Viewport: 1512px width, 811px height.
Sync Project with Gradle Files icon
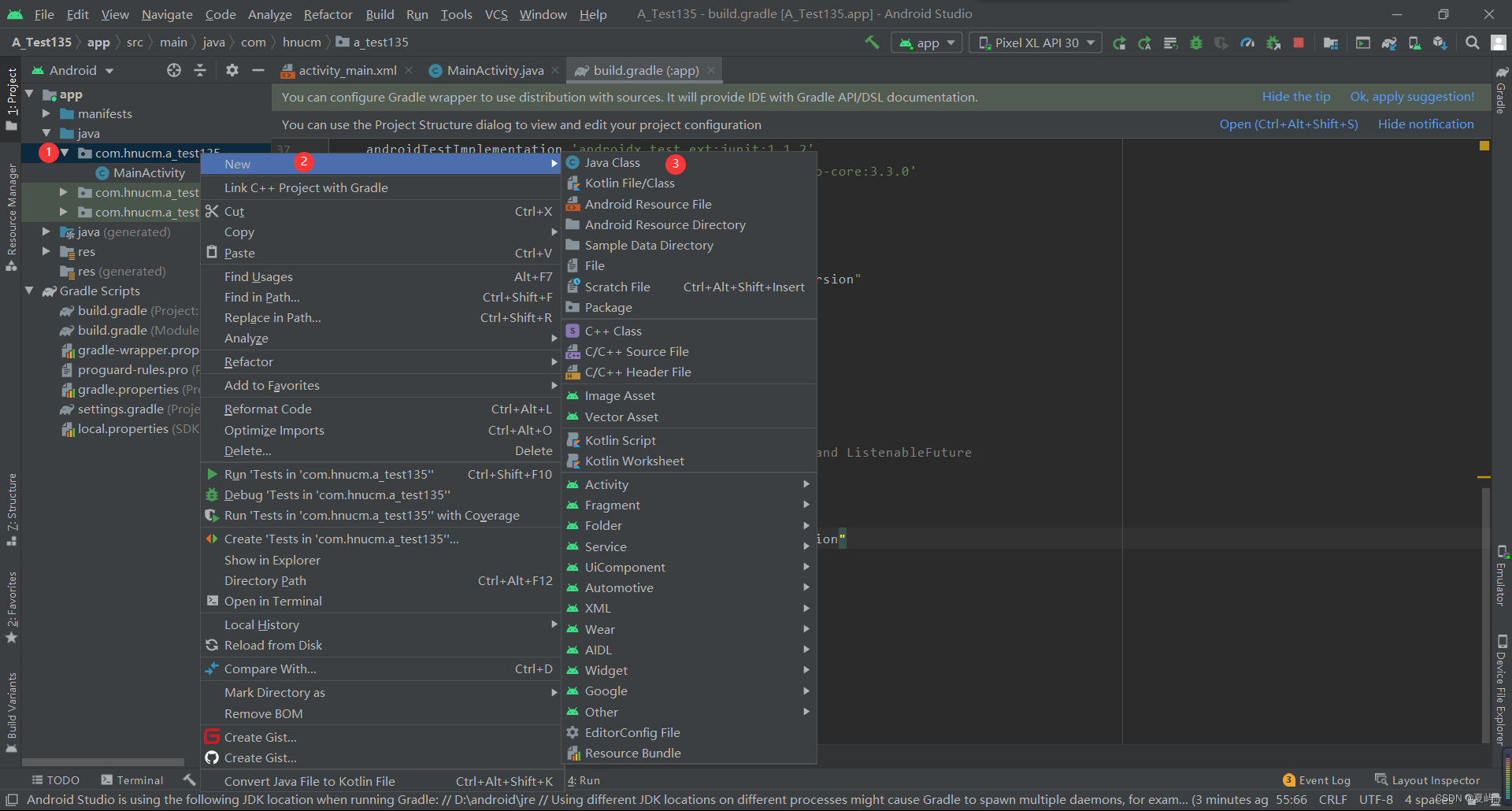(x=1389, y=43)
